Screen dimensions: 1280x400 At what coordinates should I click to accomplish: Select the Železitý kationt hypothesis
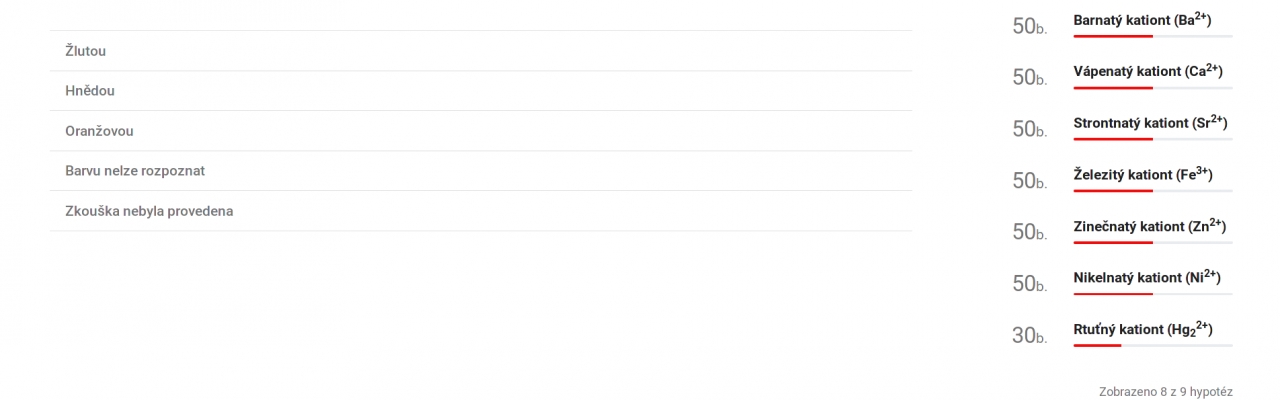[x=1142, y=175]
